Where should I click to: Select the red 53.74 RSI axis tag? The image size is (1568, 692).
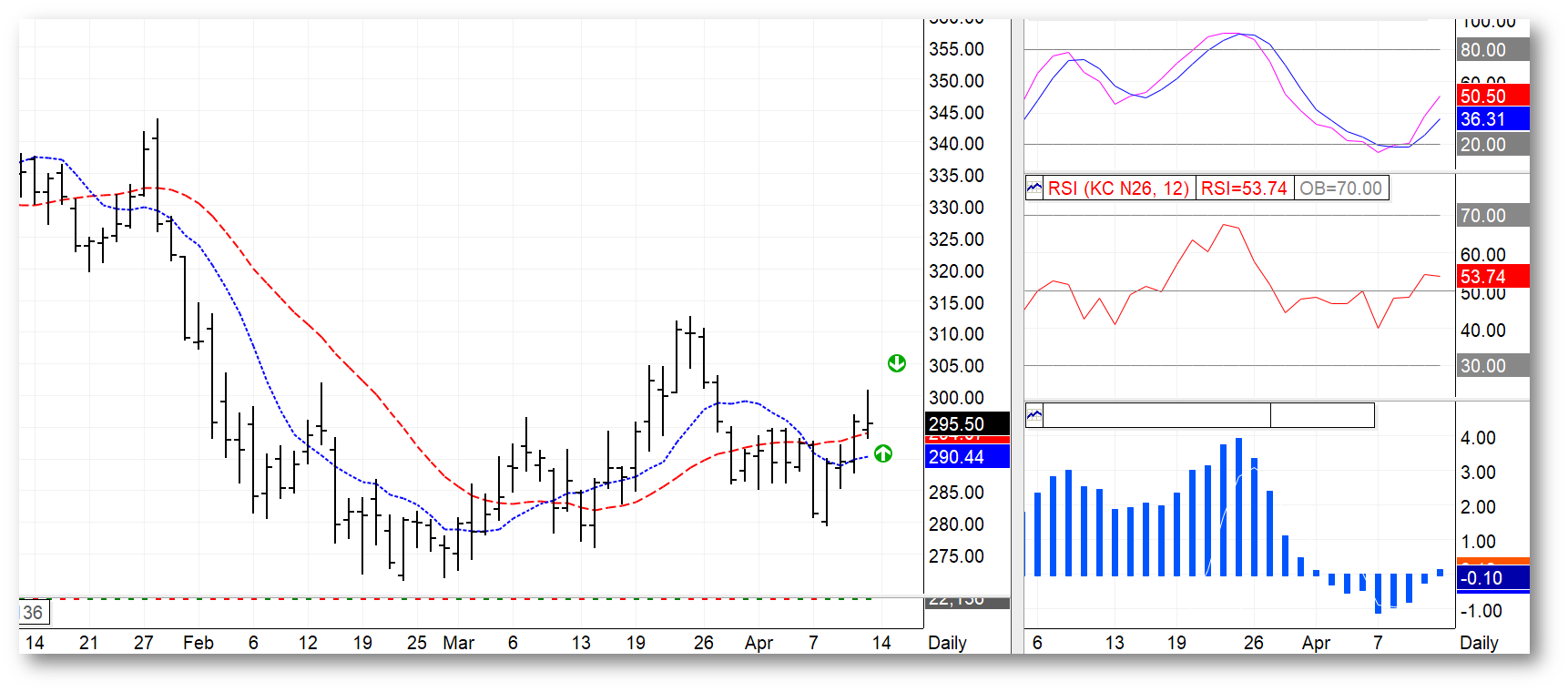[1492, 276]
